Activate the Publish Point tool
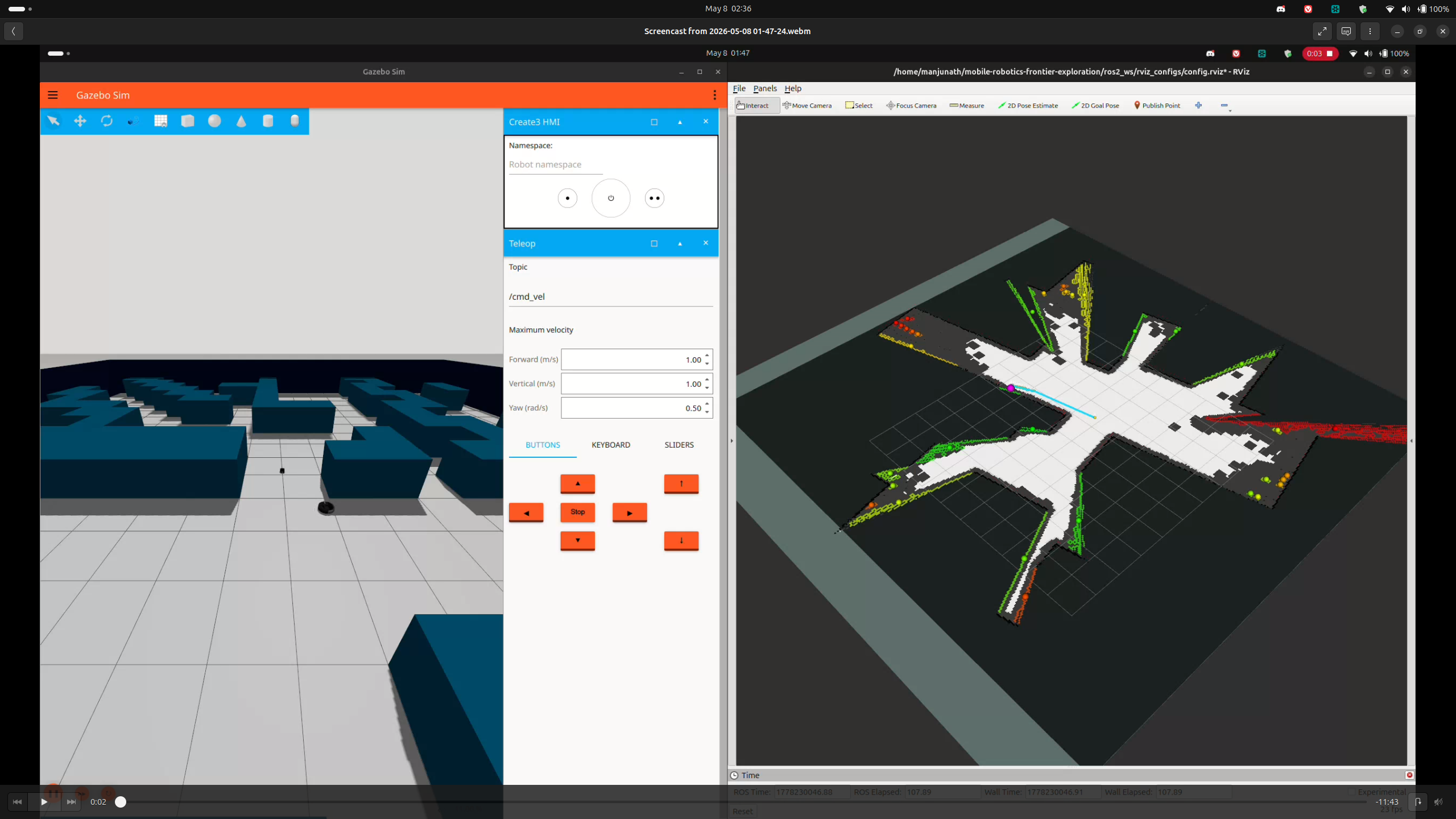Image resolution: width=1456 pixels, height=819 pixels. point(1157,105)
